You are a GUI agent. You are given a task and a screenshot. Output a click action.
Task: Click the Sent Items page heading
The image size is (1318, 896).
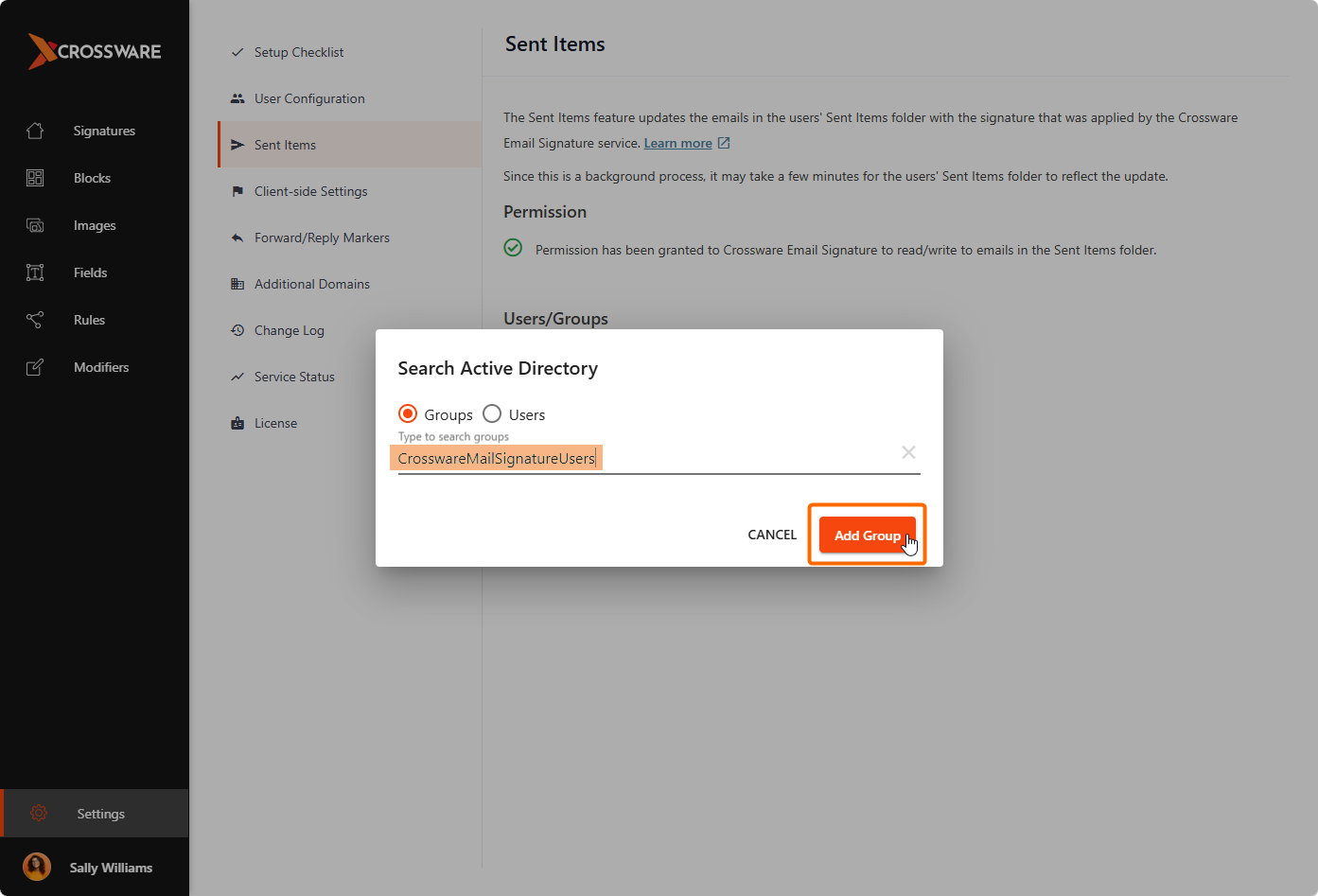[x=555, y=44]
